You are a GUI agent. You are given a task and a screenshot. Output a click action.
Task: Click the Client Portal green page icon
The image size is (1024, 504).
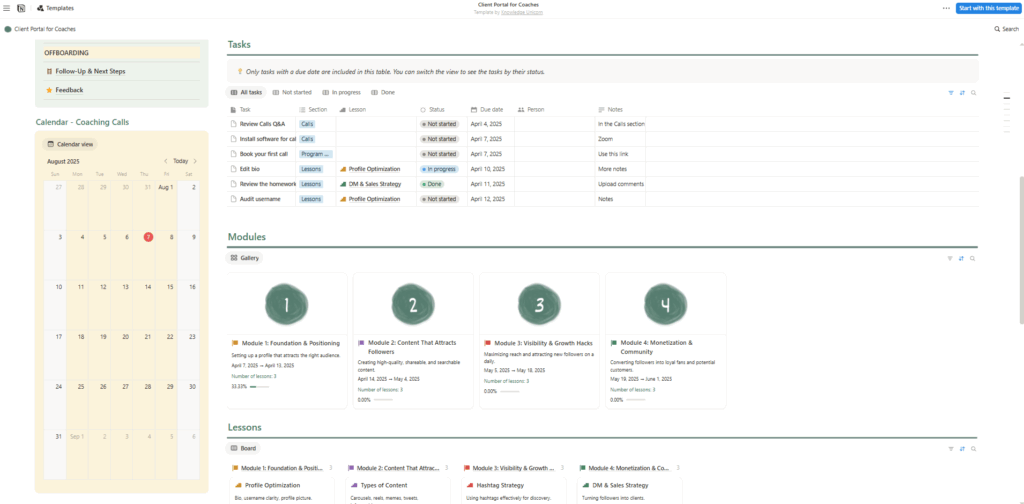[8, 29]
